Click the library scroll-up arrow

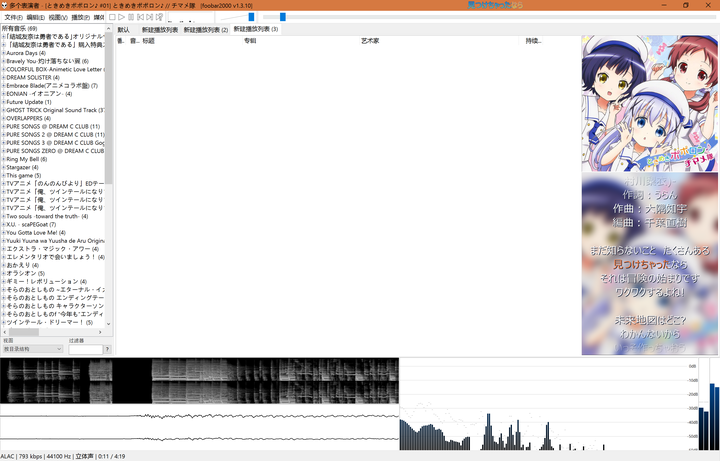click(109, 28)
